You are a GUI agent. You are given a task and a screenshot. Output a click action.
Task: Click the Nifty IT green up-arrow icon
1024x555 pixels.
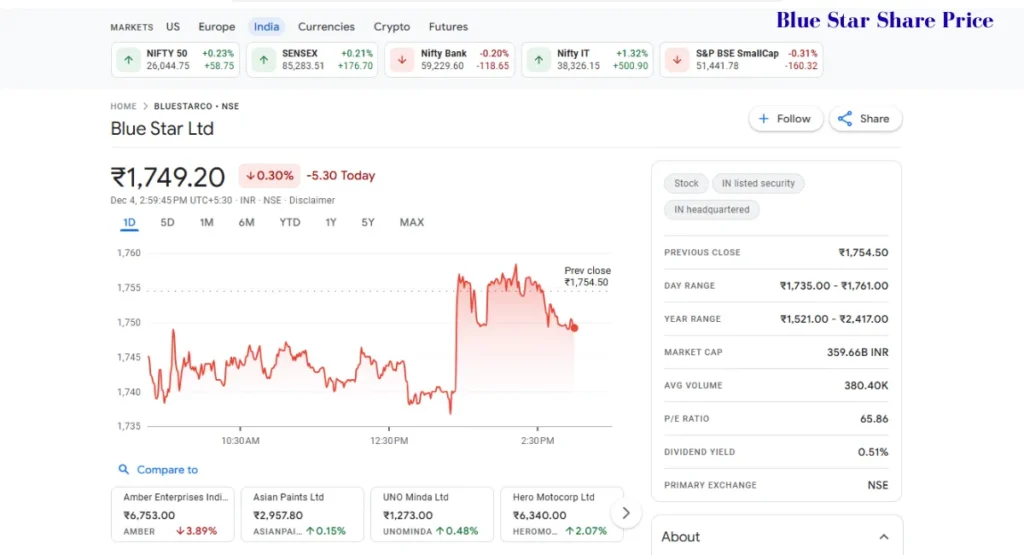point(538,60)
